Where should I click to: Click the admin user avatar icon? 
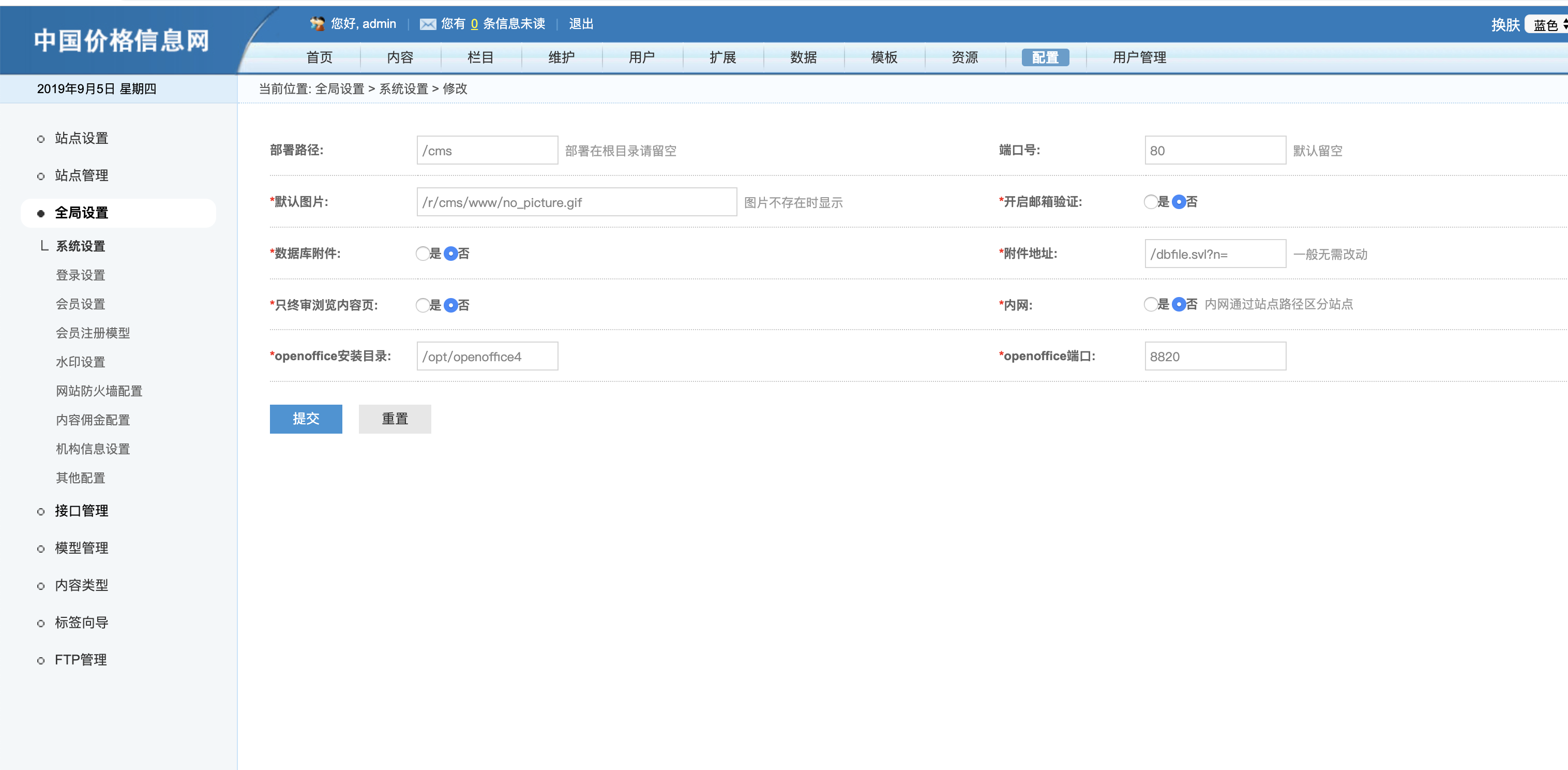[x=317, y=24]
